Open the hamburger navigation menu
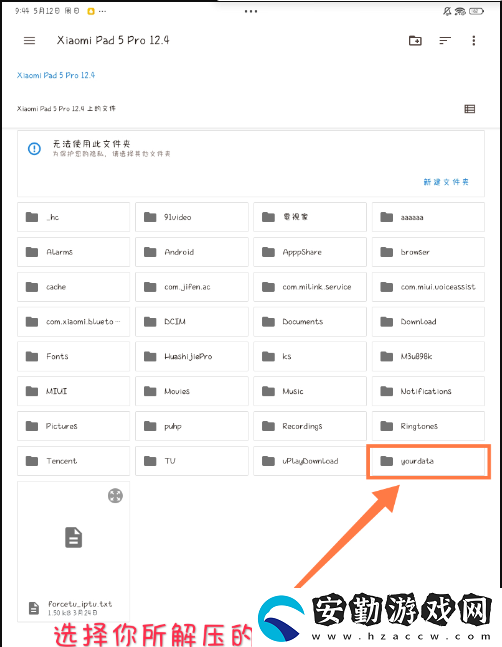Screen dimensions: 502x647 (x=29, y=40)
